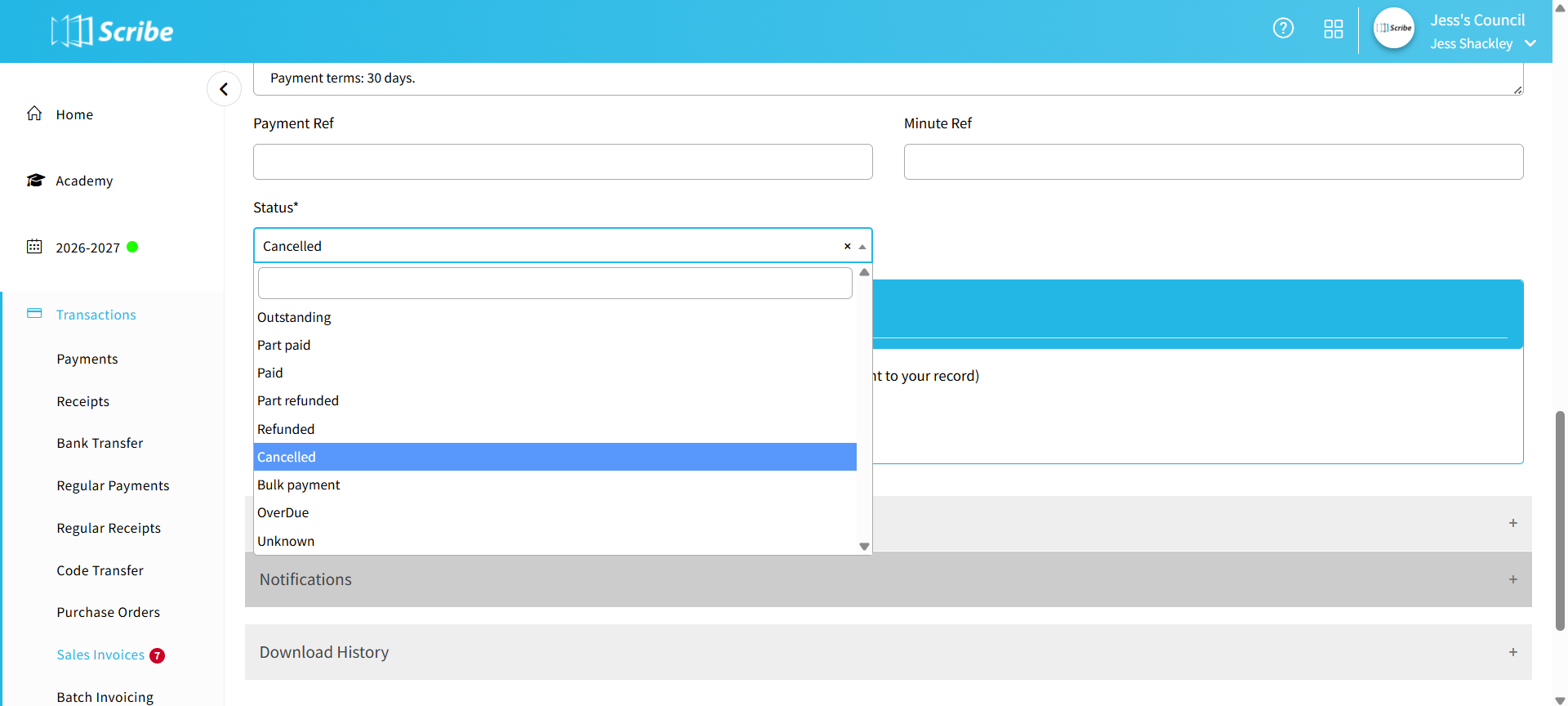The width and height of the screenshot is (1568, 706).
Task: Collapse the sidebar with arrow button
Action: [x=224, y=89]
